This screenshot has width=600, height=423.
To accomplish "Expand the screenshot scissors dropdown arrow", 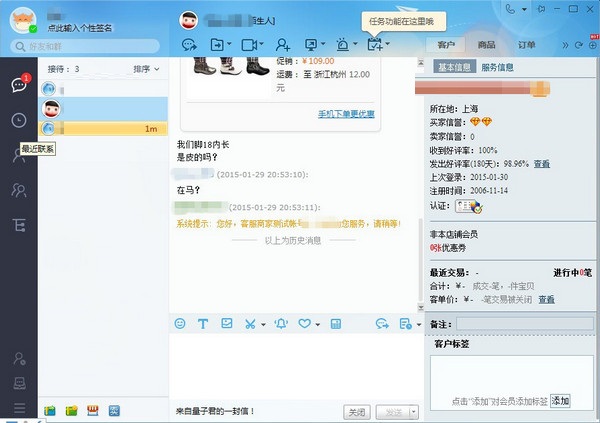I will (x=263, y=325).
